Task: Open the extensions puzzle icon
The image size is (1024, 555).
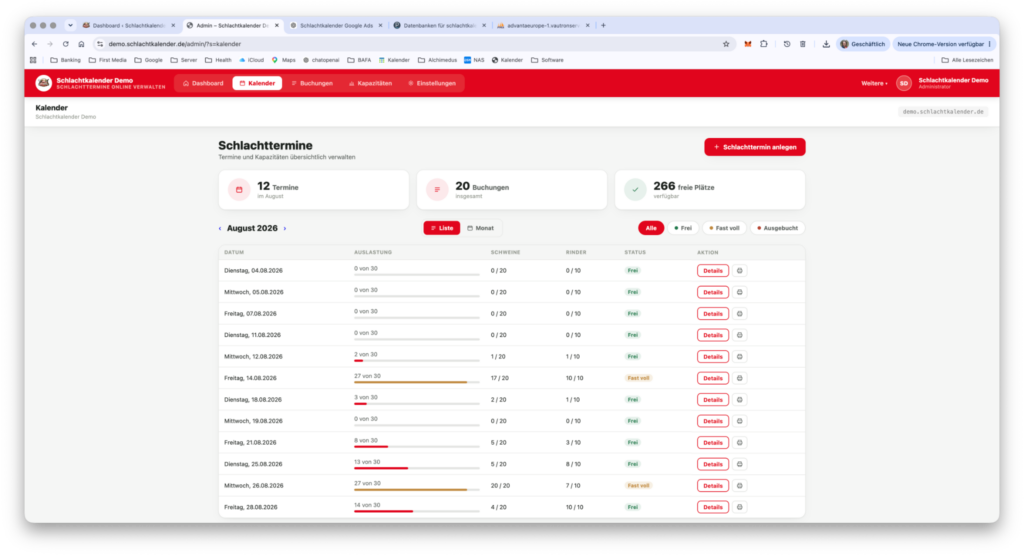Action: click(x=763, y=44)
